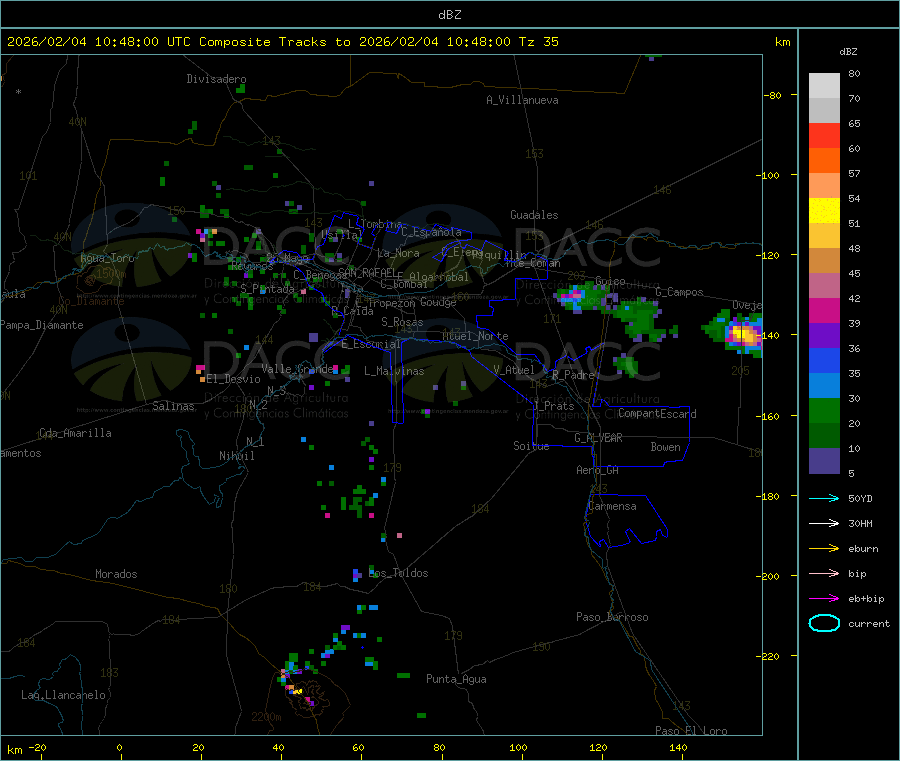Click the Bowen map label
The height and width of the screenshot is (761, 900).
tap(666, 447)
